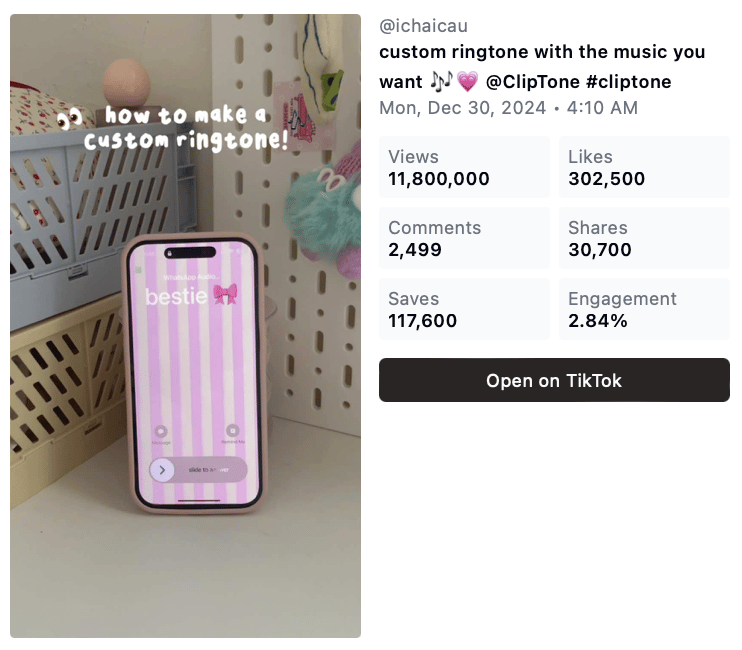Select the Saves stat card

point(464,309)
